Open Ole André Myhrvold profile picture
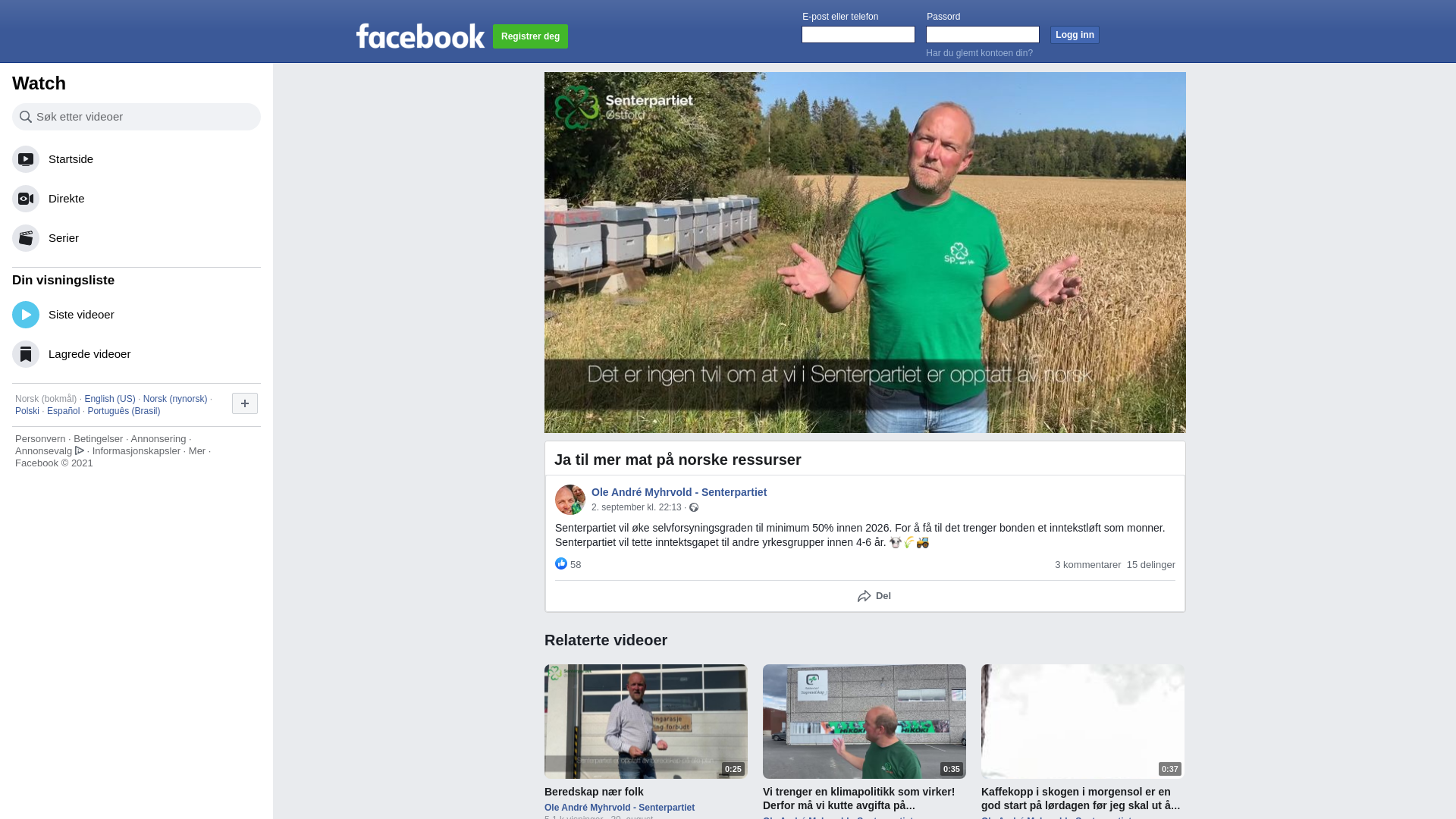 (570, 500)
